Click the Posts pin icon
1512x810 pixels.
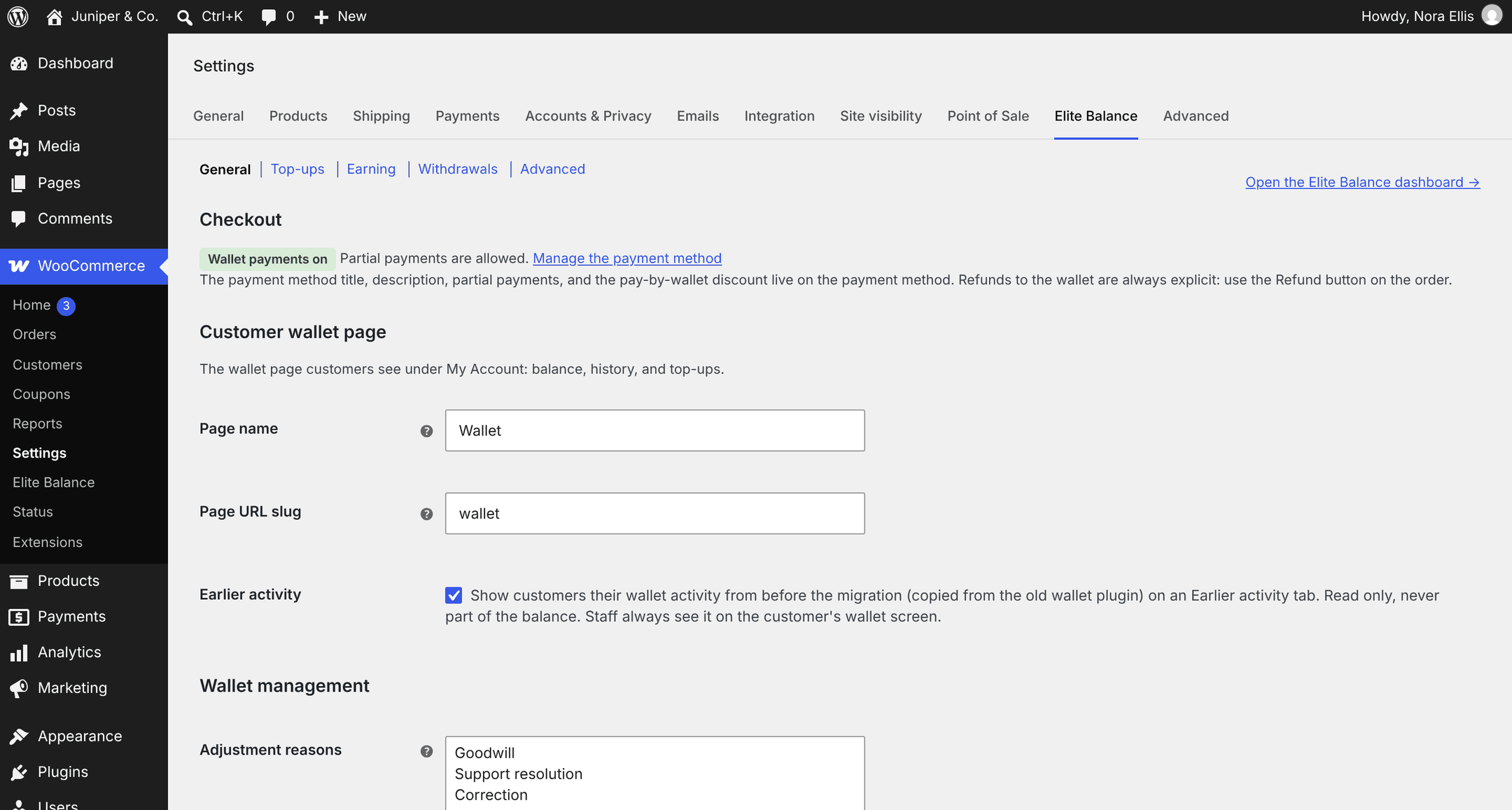click(x=19, y=111)
